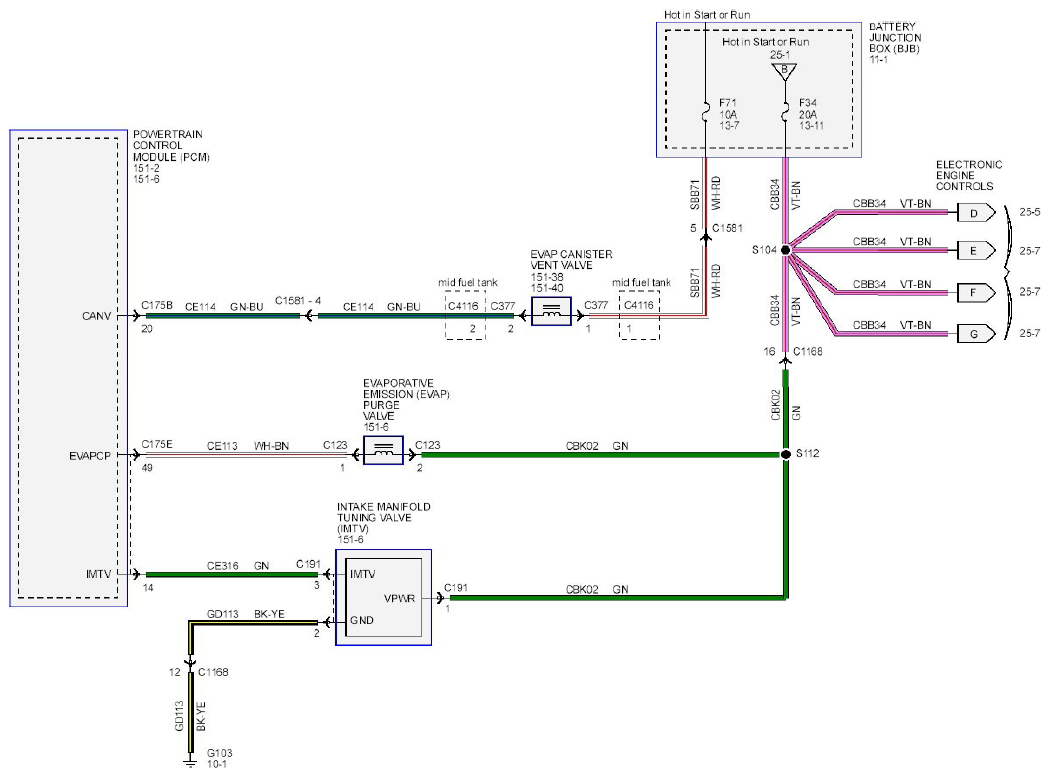Select the Intake Manifold Tuning Valve box
The image size is (1050, 777).
[383, 597]
